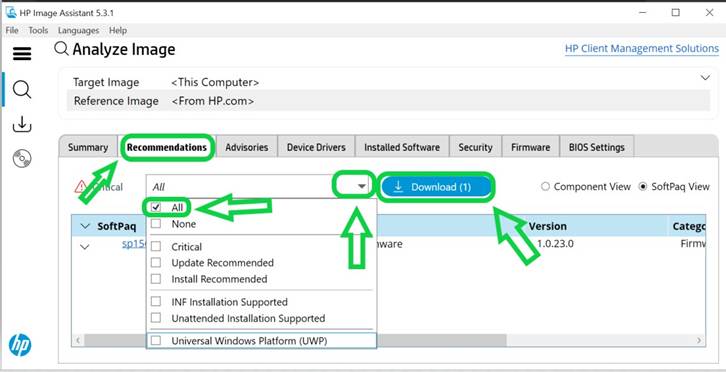726x372 pixels.
Task: Open the Tools menu
Action: (38, 30)
